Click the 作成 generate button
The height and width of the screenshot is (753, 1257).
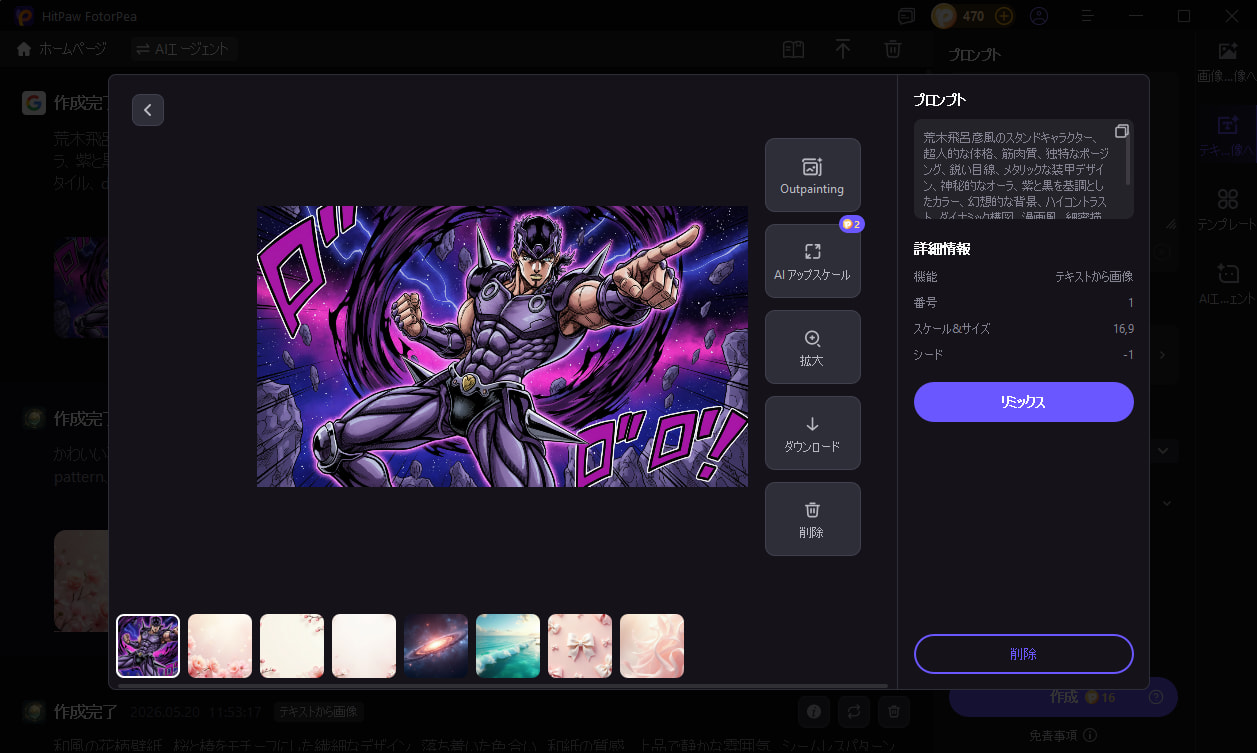tap(1063, 697)
